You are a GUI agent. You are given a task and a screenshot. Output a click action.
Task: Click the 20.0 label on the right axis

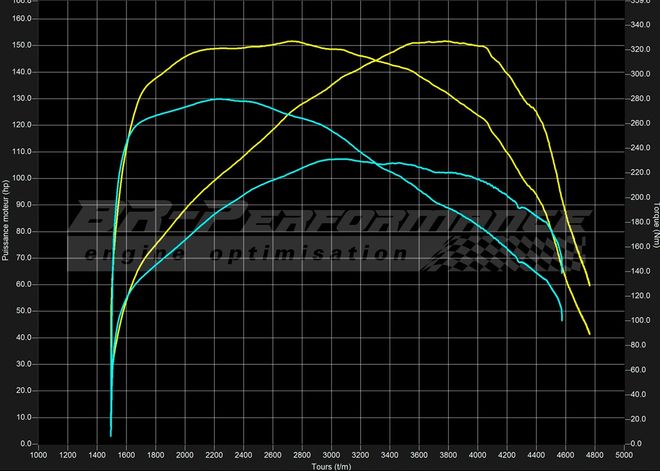coord(637,419)
